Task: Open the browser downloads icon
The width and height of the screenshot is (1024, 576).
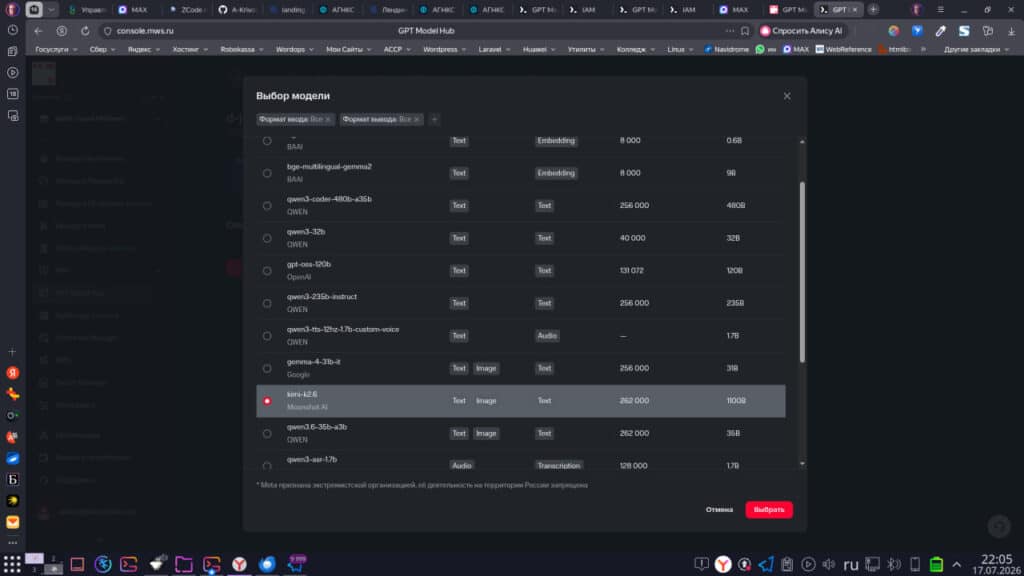Action: (x=1011, y=31)
